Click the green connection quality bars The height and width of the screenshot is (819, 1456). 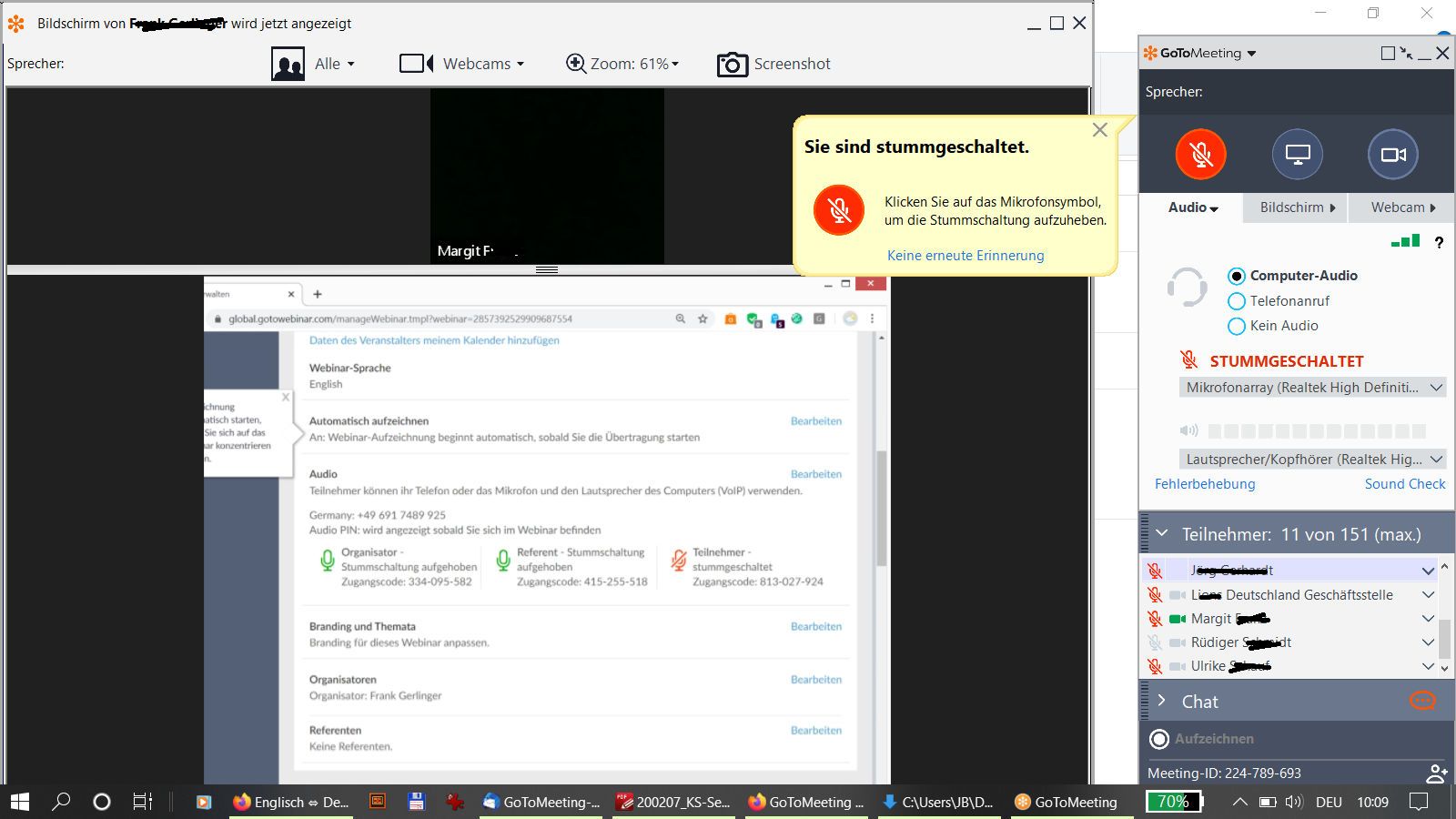1405,241
